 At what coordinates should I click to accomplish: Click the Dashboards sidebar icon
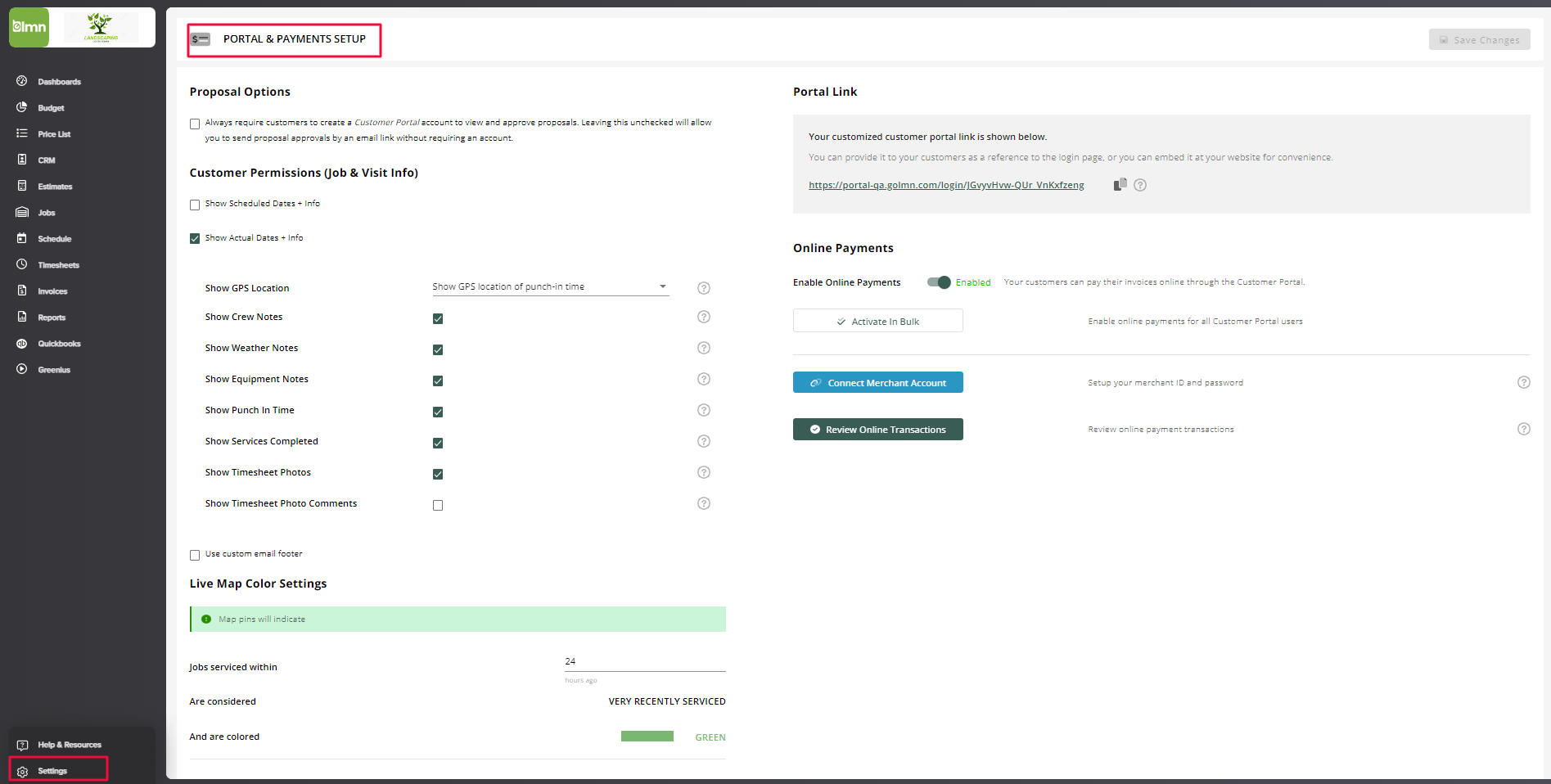22,81
